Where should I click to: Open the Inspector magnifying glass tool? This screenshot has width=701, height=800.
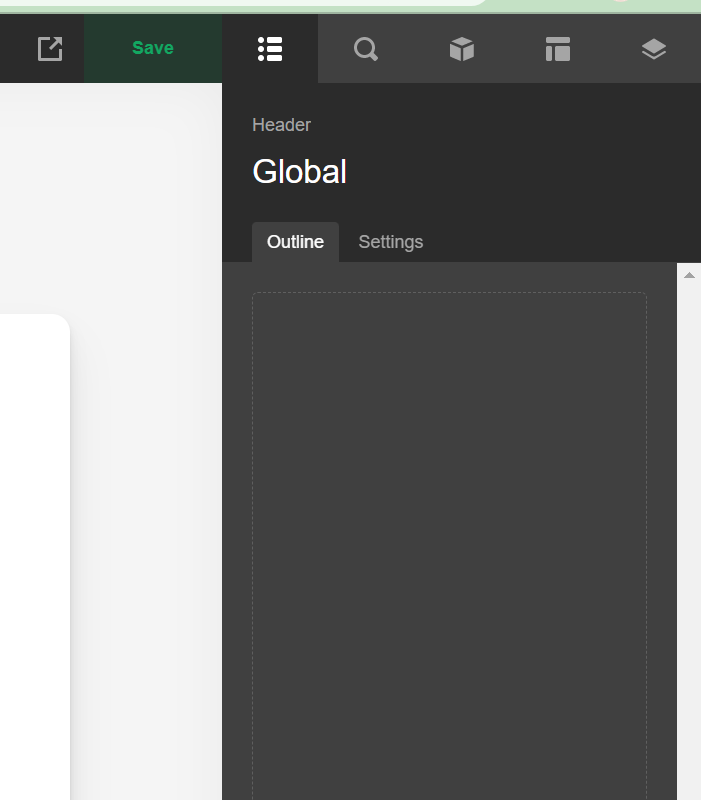[366, 48]
